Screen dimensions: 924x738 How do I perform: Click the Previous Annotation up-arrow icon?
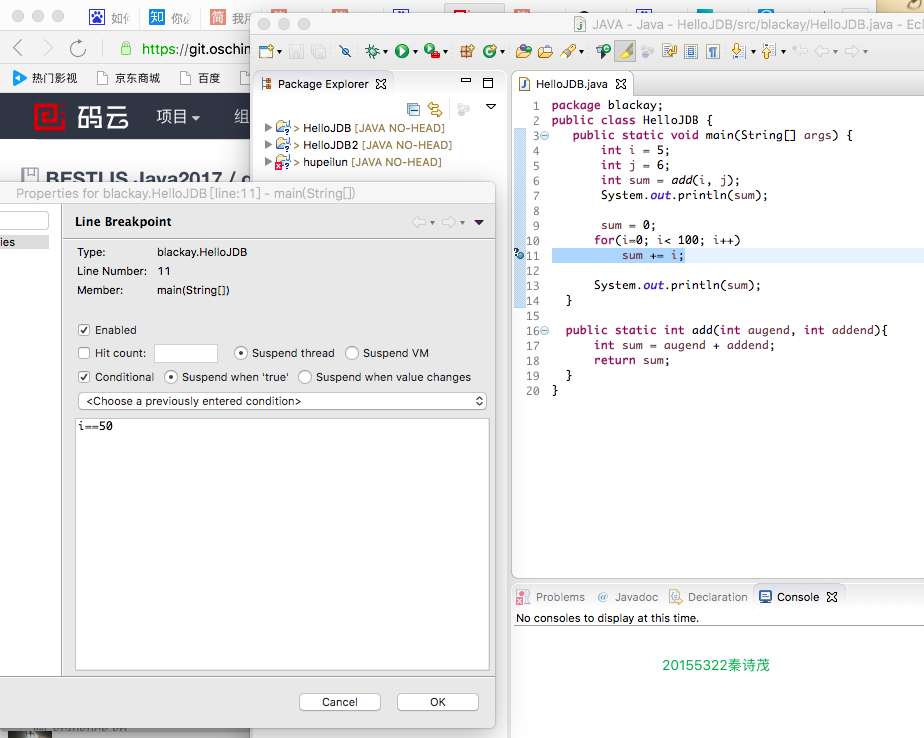[767, 51]
